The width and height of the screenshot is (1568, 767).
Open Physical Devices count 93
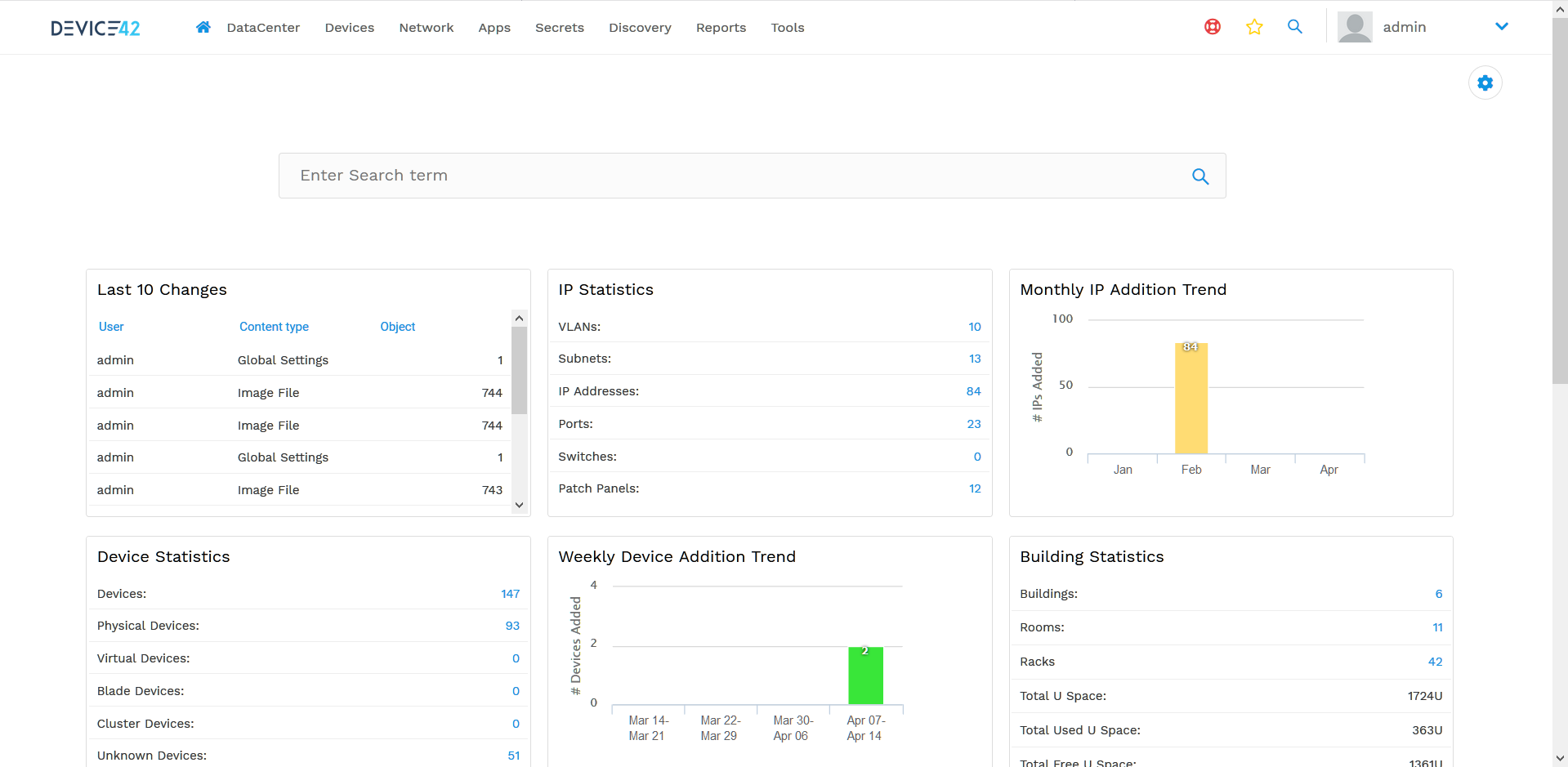click(512, 626)
